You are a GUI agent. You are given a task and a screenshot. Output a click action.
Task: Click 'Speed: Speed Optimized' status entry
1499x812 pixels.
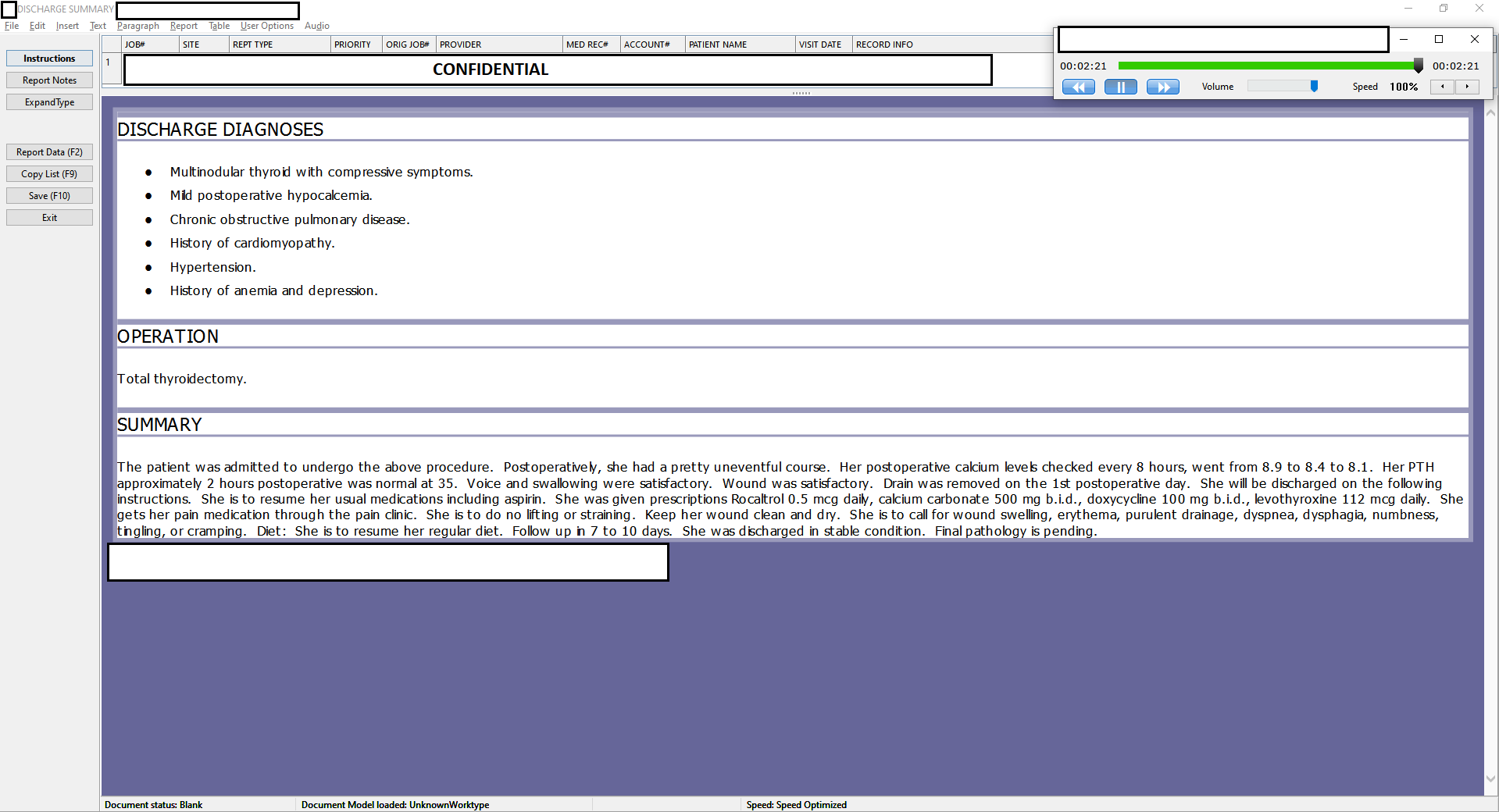[796, 805]
